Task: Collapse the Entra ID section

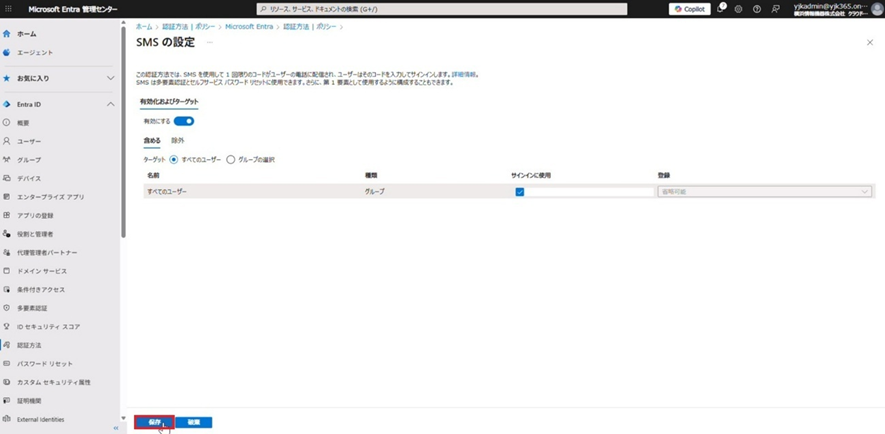Action: click(x=110, y=104)
